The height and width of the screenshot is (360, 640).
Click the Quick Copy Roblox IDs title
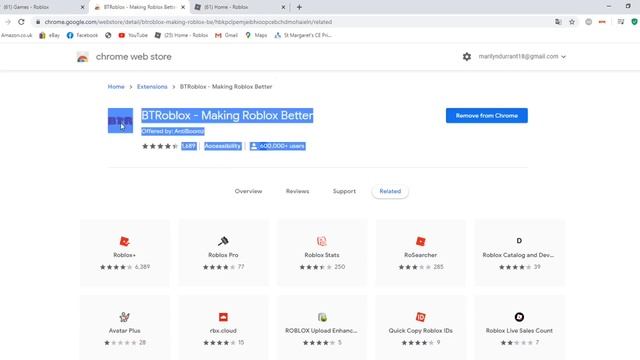420,331
